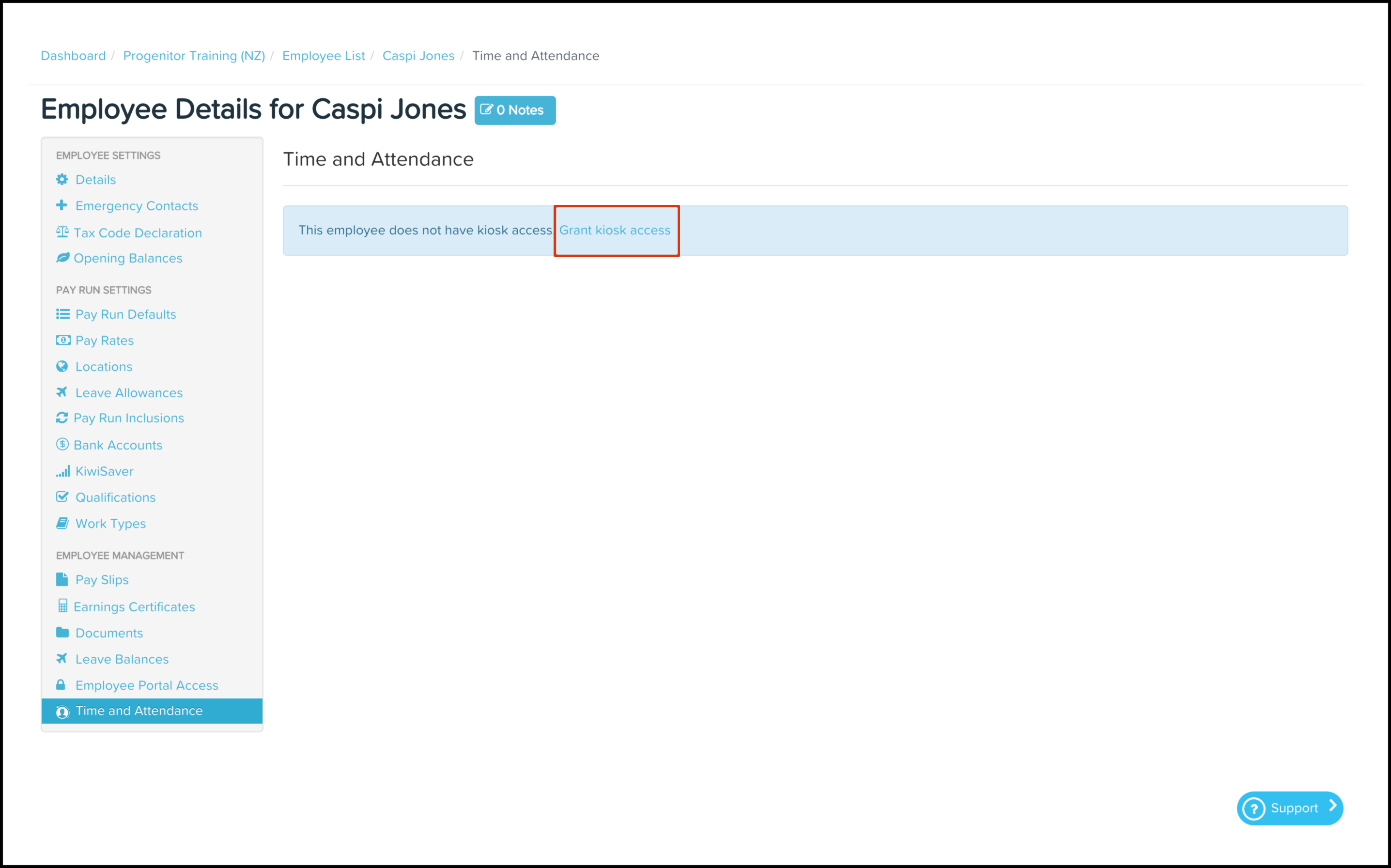Click the airplane icon for Leave Allowances
Screen dimensions: 1391x868
62,392
